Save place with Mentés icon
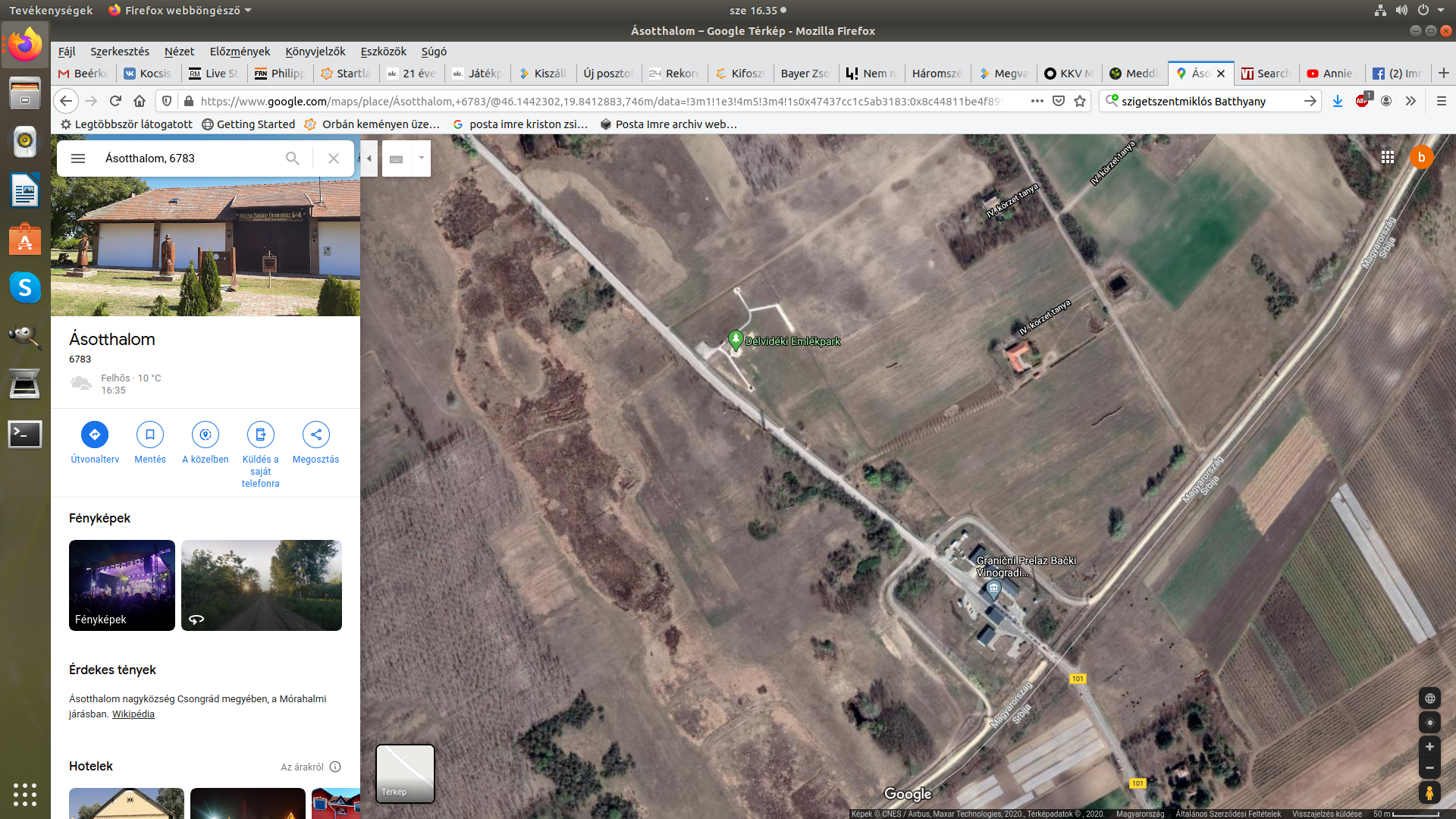1456x819 pixels. point(150,435)
